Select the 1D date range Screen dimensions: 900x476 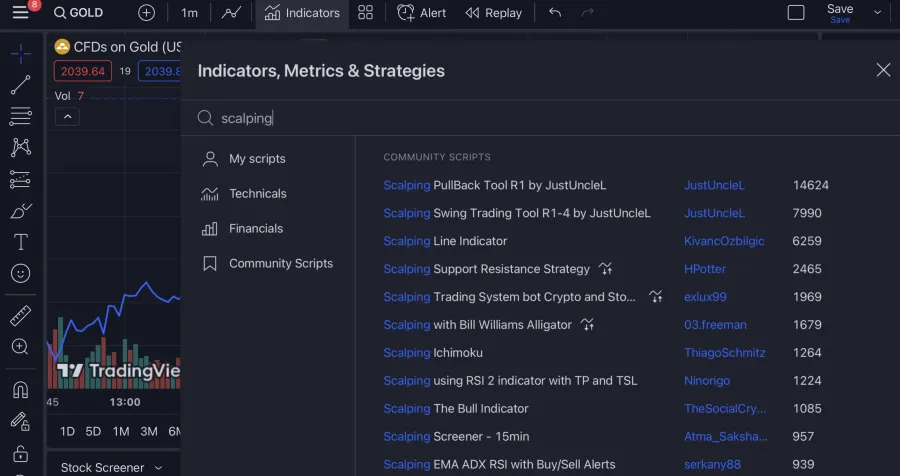[67, 431]
